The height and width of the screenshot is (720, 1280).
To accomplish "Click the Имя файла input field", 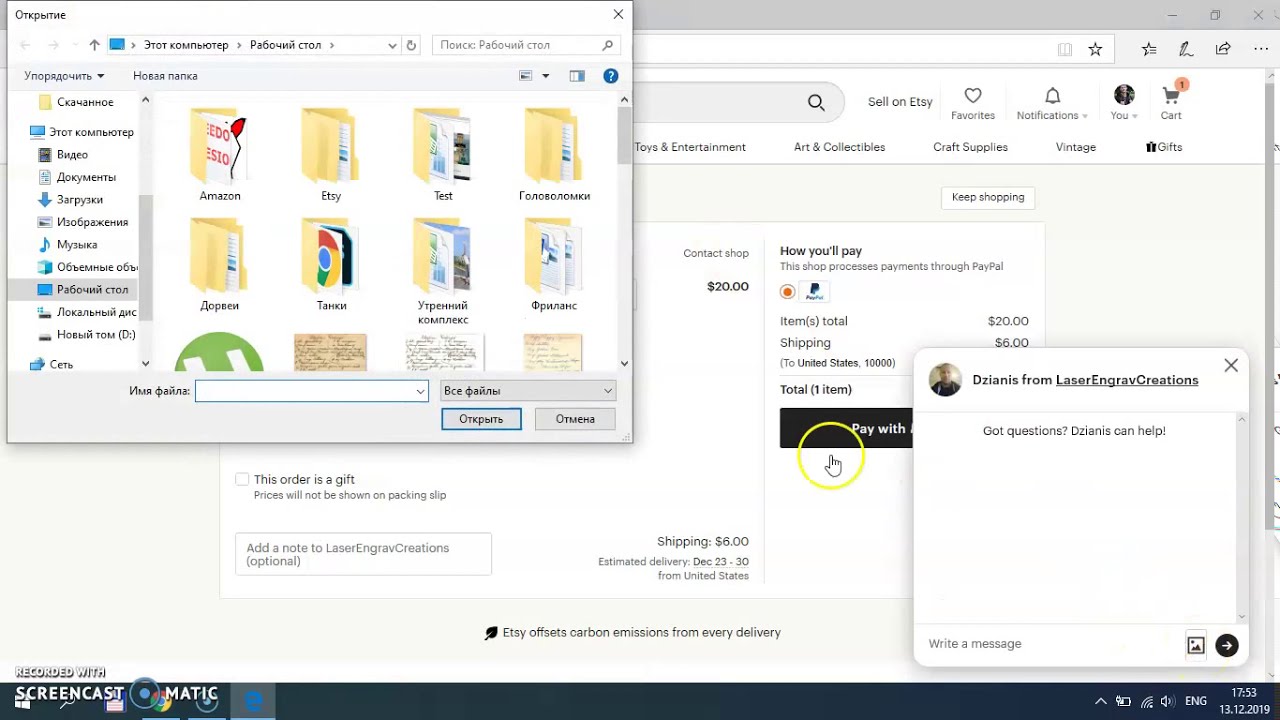I will [311, 391].
